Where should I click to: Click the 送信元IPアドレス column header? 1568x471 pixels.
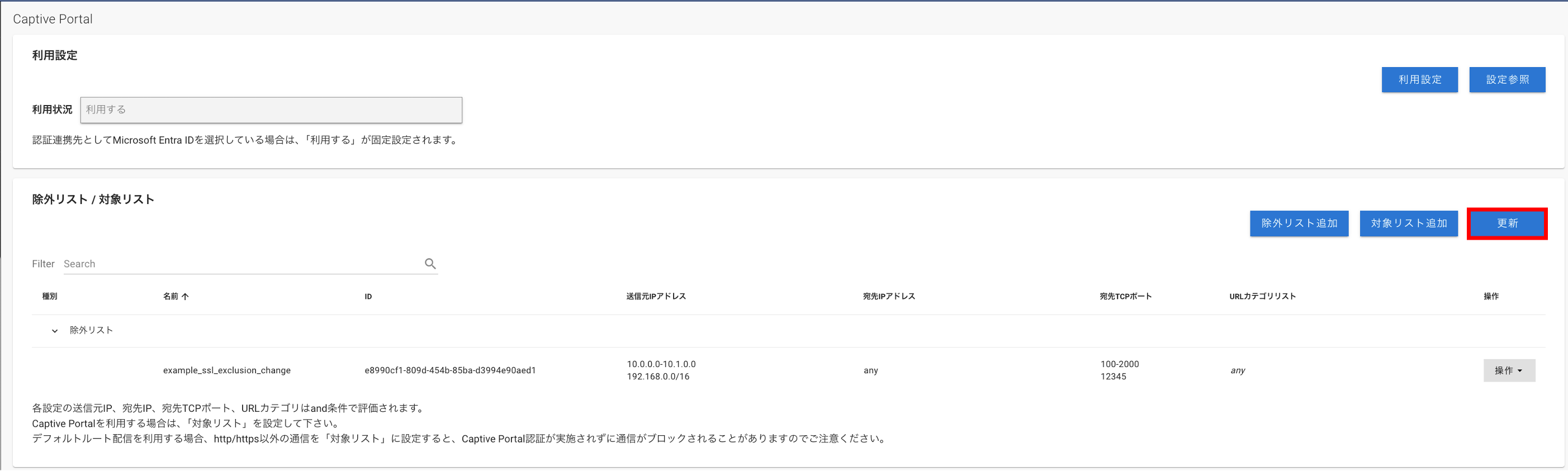pyautogui.click(x=656, y=296)
